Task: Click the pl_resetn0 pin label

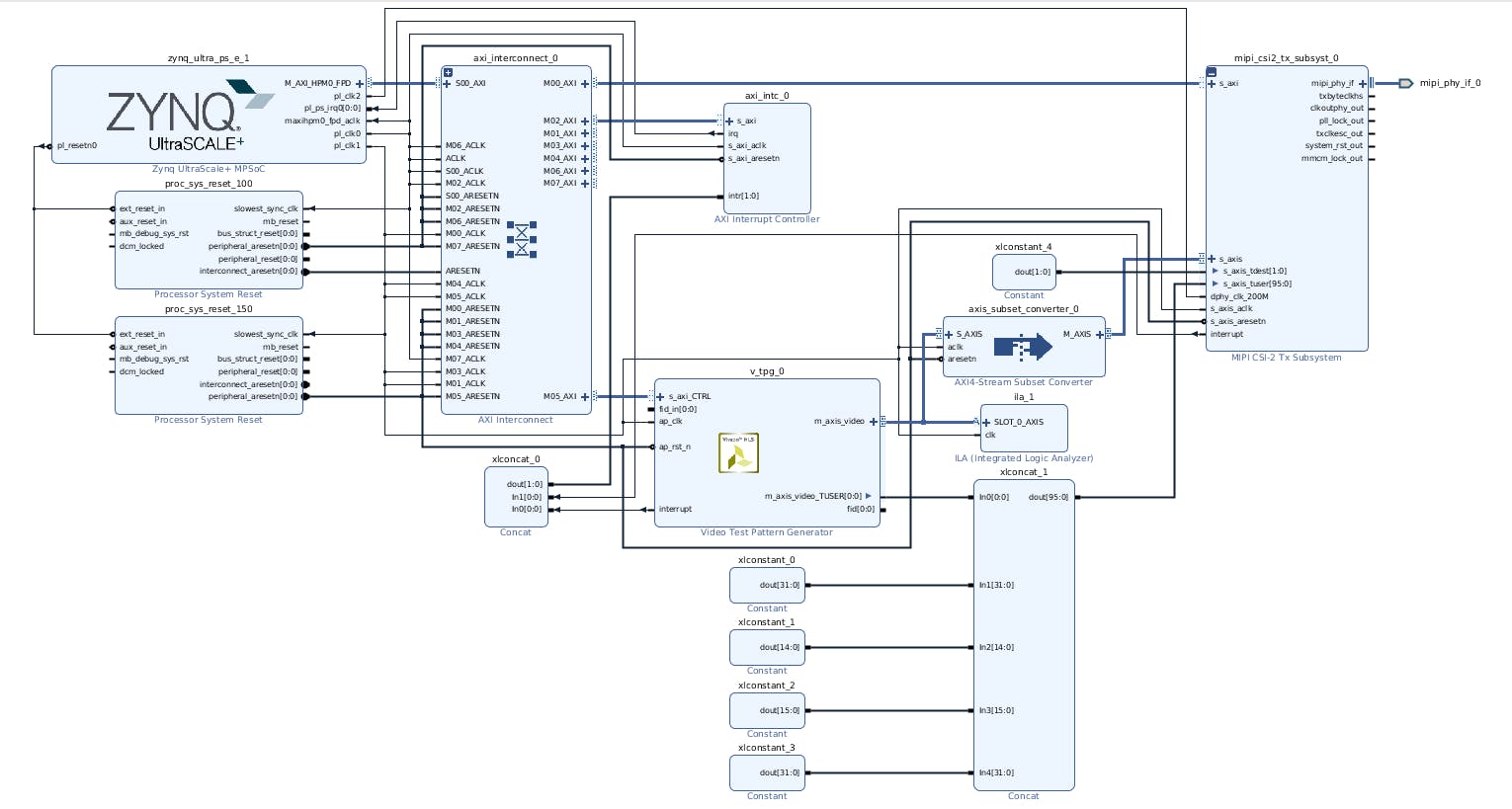Action: 77,146
